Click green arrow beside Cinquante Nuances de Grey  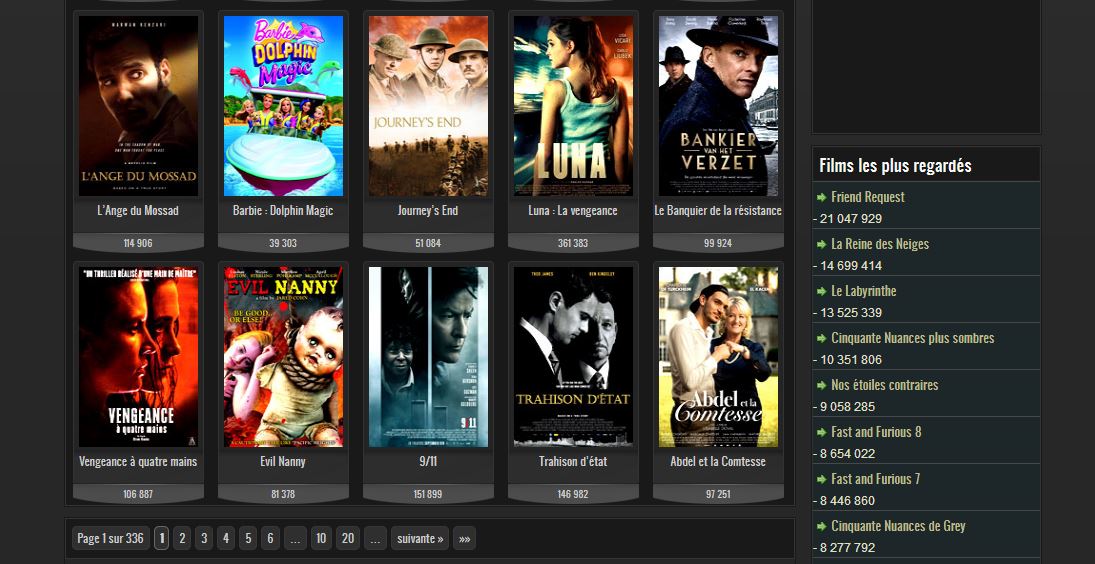click(x=821, y=526)
